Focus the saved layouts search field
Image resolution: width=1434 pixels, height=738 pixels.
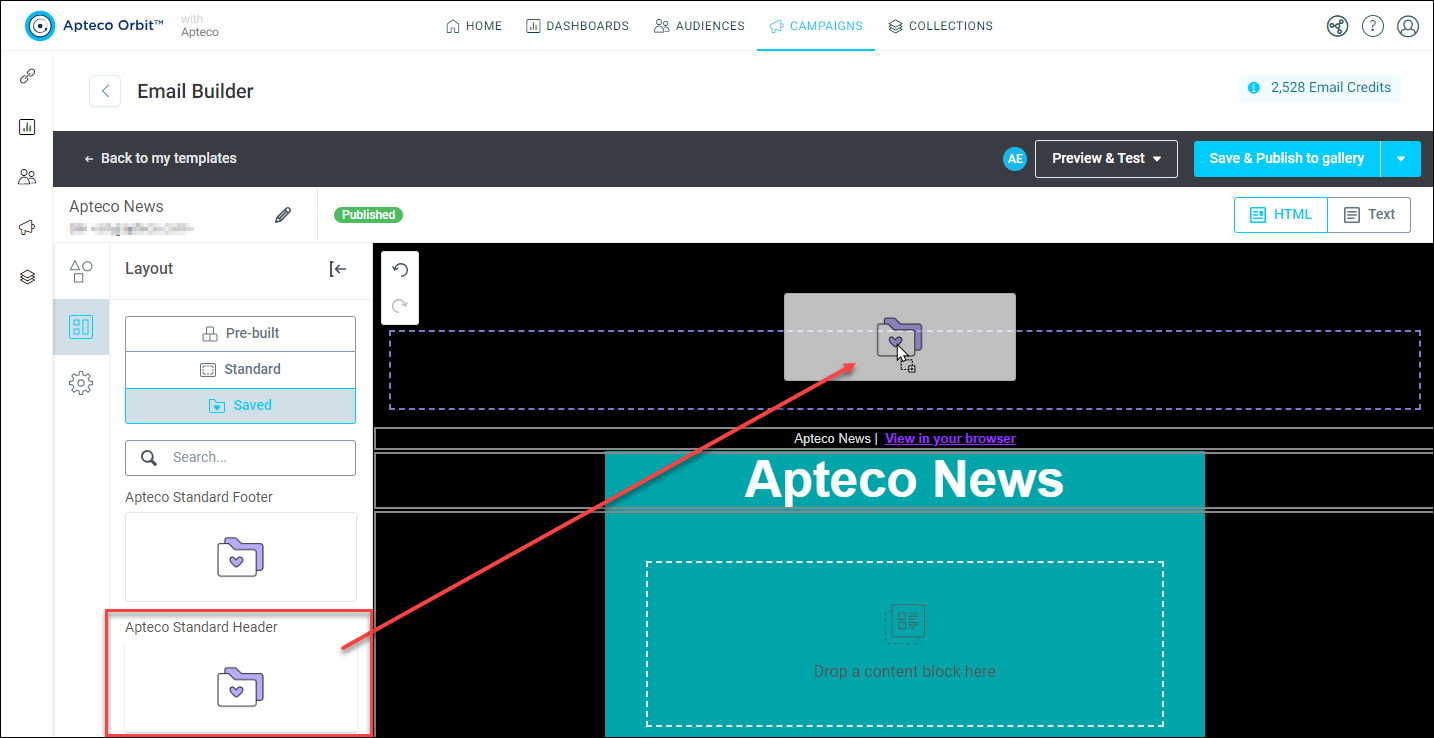pyautogui.click(x=240, y=458)
